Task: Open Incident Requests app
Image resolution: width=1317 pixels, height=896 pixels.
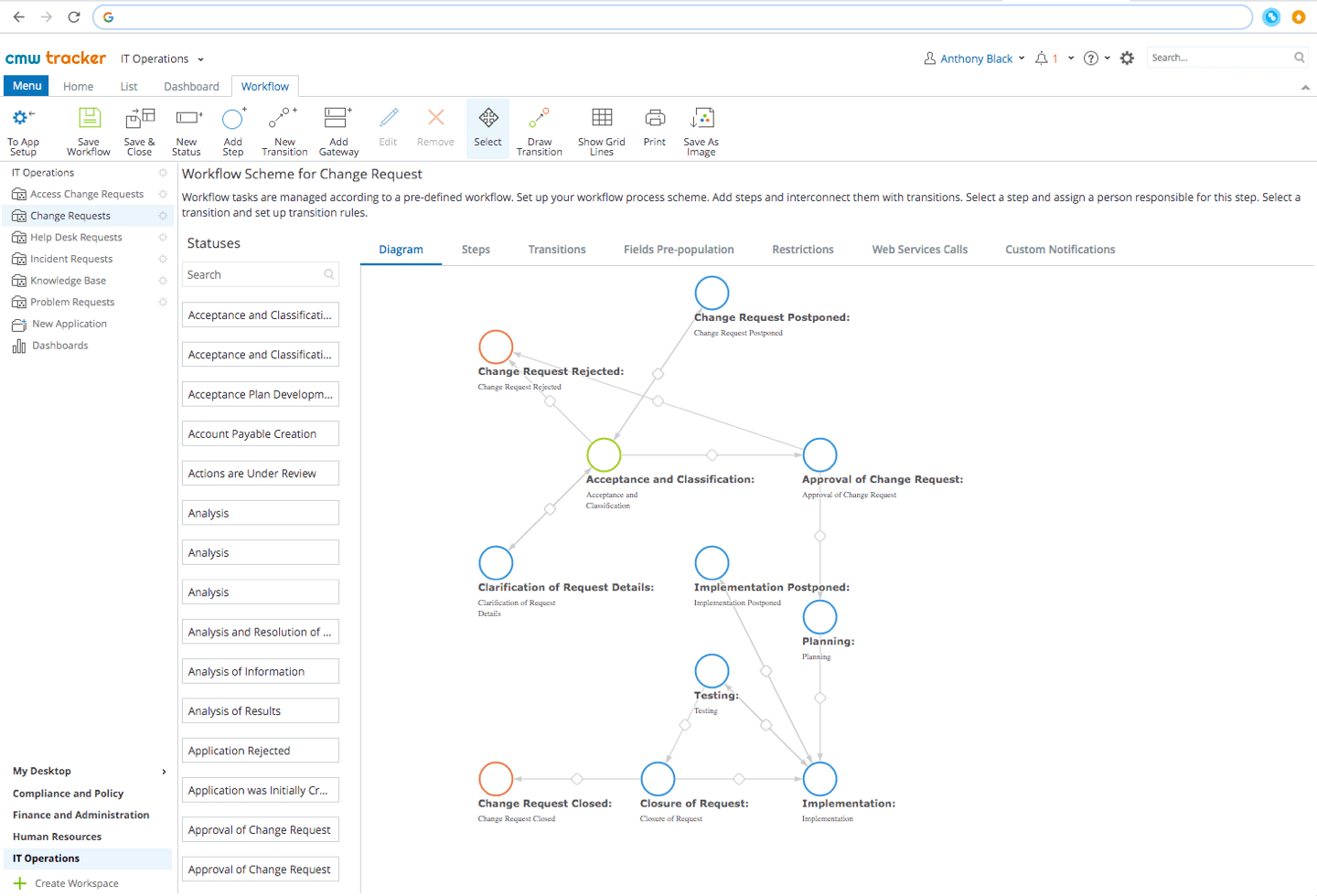Action: 71,260
